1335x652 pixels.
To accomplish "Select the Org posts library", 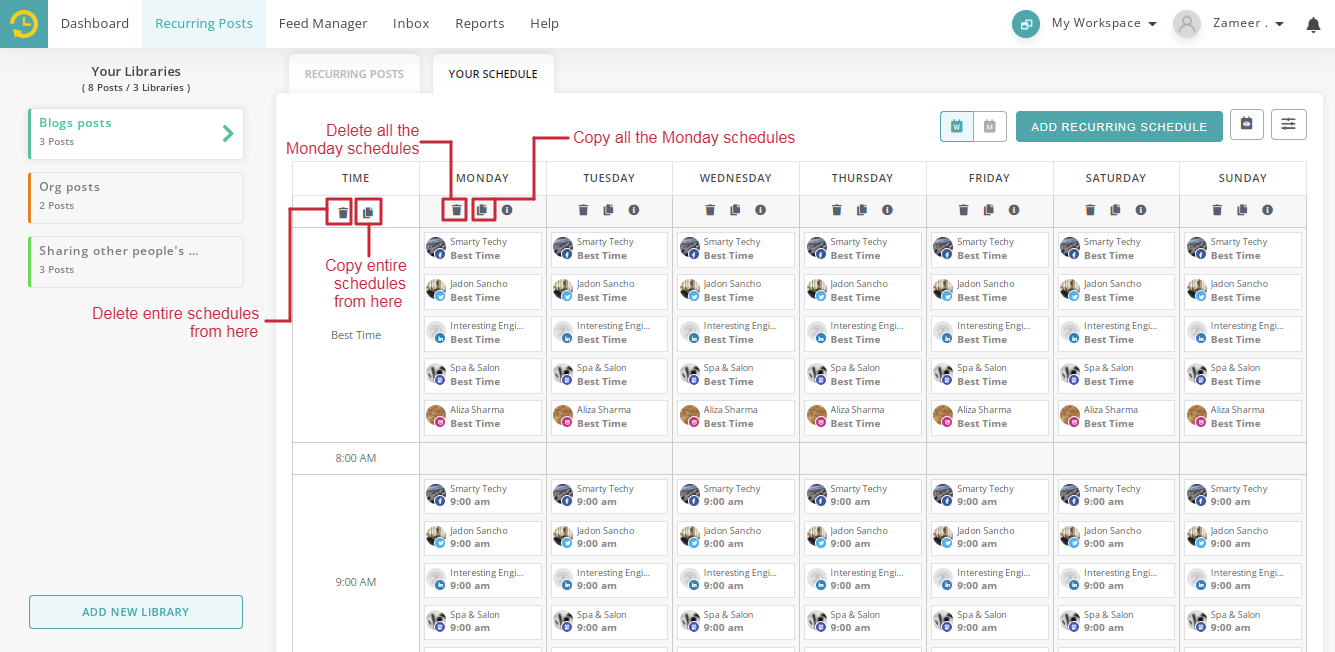I will (x=136, y=197).
